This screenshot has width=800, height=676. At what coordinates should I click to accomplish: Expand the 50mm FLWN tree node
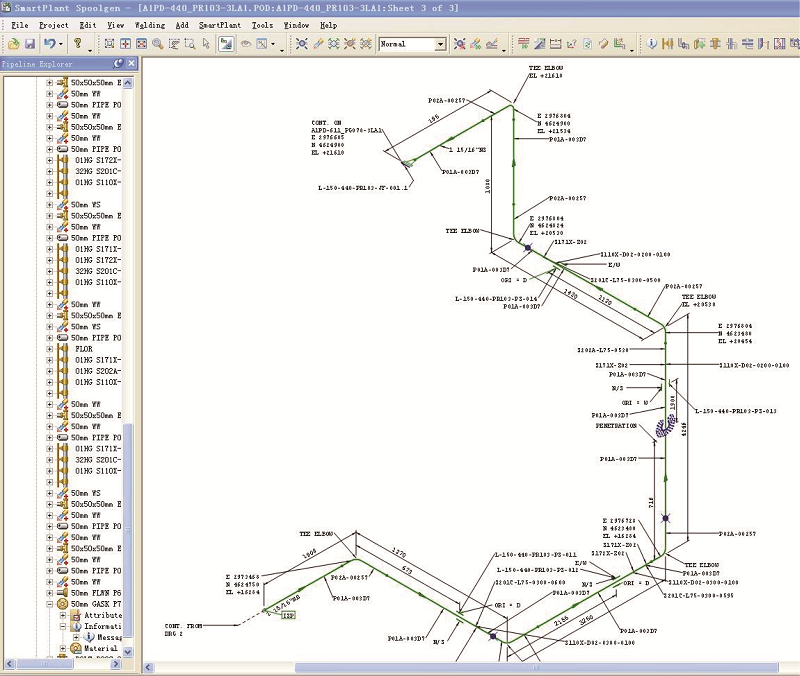coord(49,593)
